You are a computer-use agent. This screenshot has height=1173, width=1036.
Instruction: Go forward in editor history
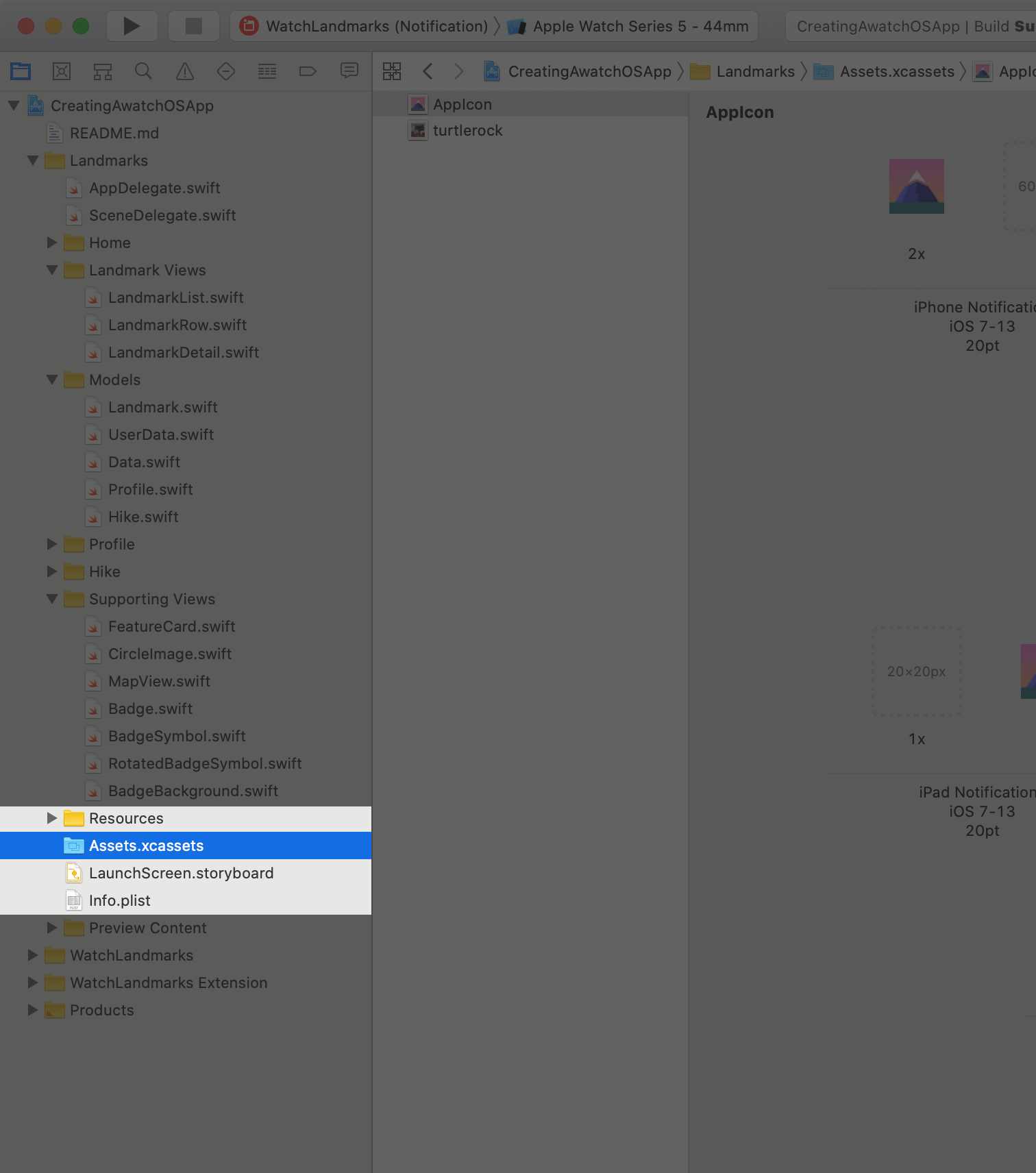pos(459,71)
